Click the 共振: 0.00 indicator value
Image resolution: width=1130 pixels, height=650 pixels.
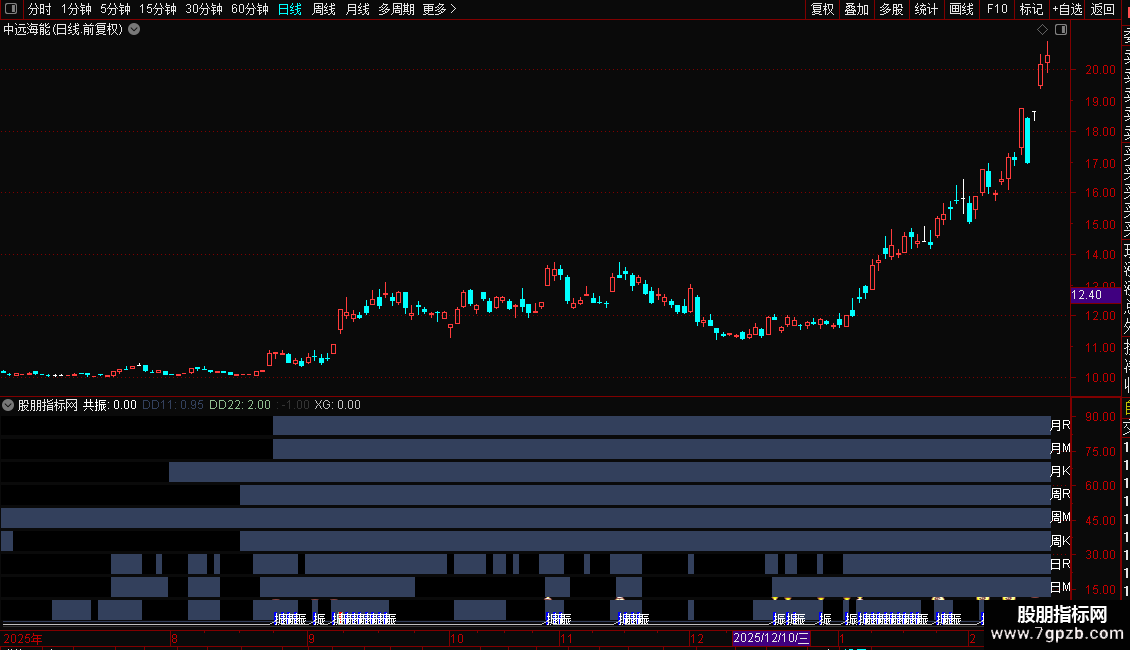point(110,405)
